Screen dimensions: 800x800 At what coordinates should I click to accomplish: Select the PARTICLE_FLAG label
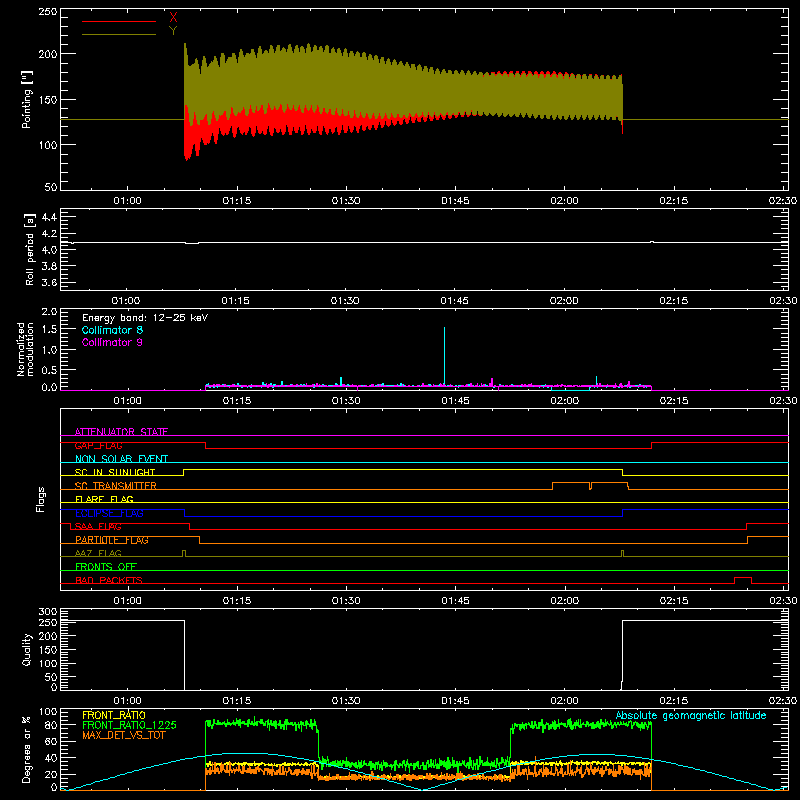112,539
